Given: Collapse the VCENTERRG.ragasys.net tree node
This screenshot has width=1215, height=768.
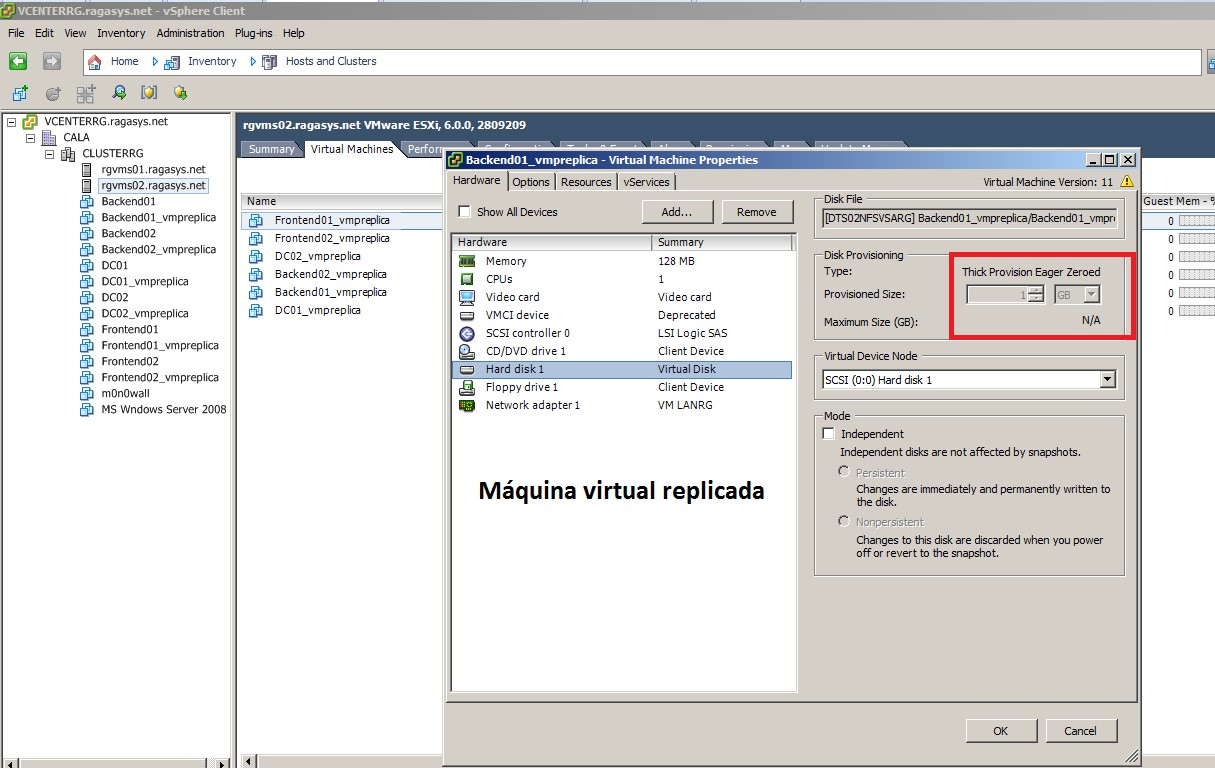Looking at the screenshot, I should 11,122.
